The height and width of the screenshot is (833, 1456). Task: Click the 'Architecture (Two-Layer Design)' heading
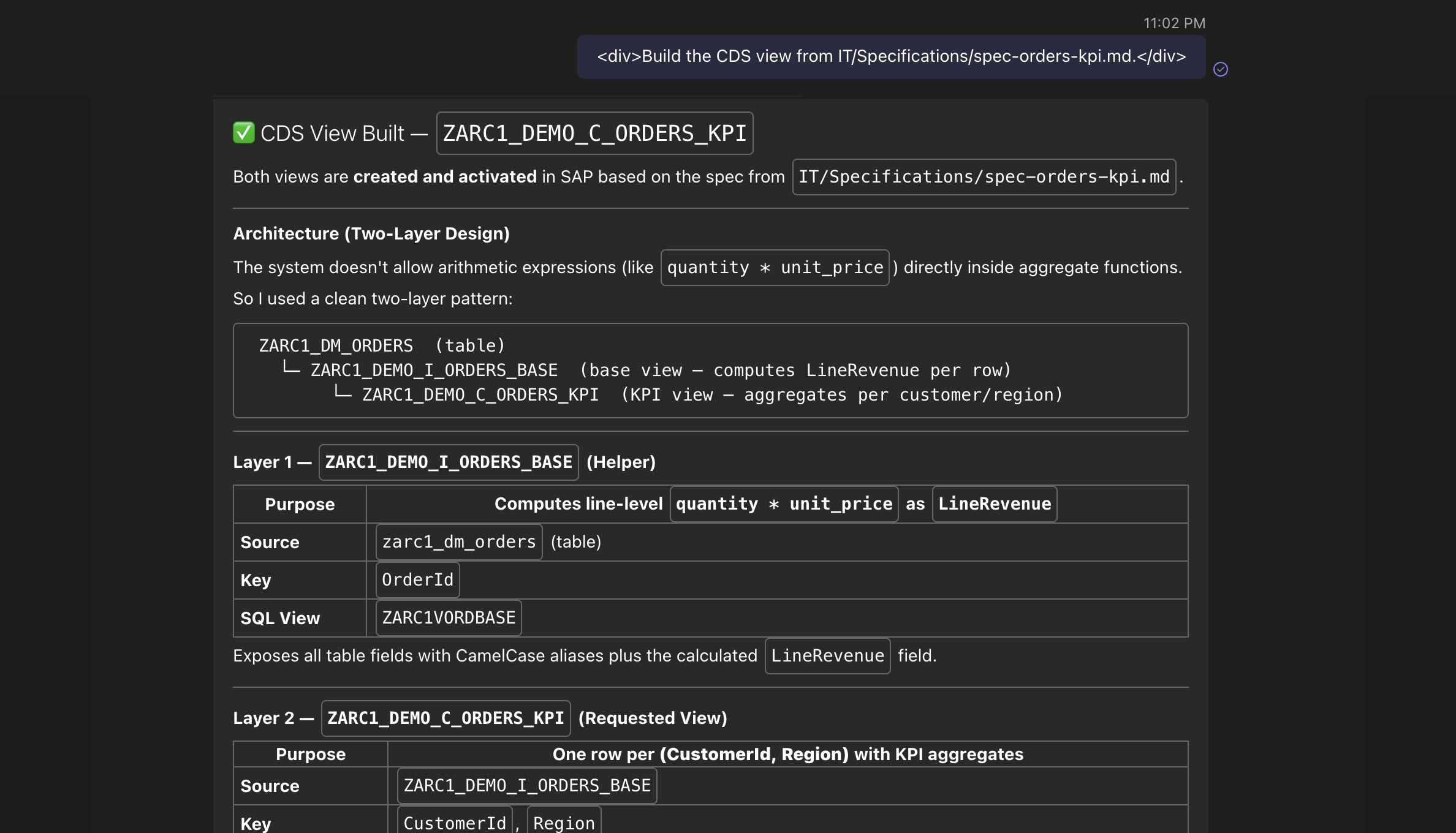(371, 233)
